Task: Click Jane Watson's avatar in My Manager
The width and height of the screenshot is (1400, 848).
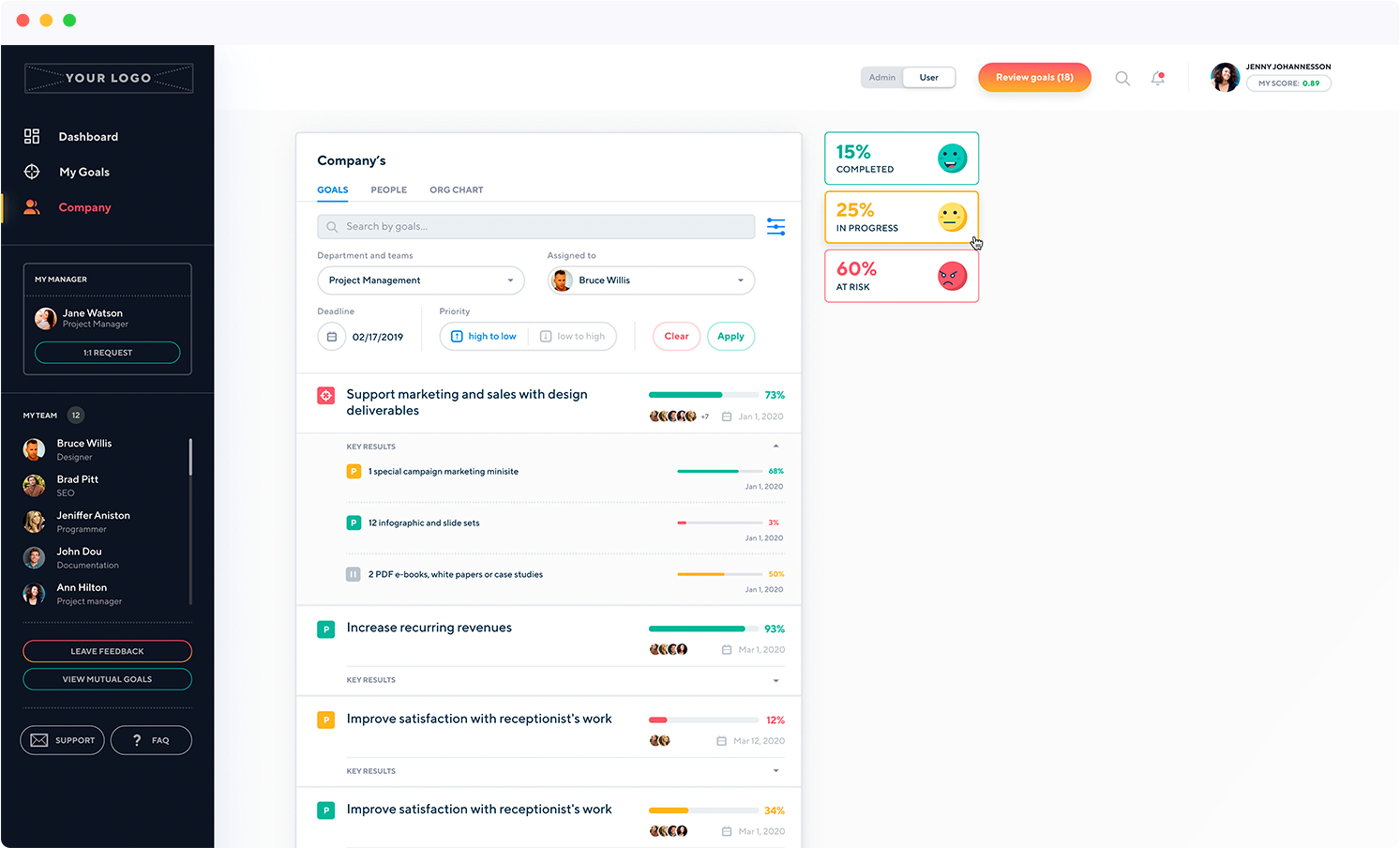Action: [46, 318]
